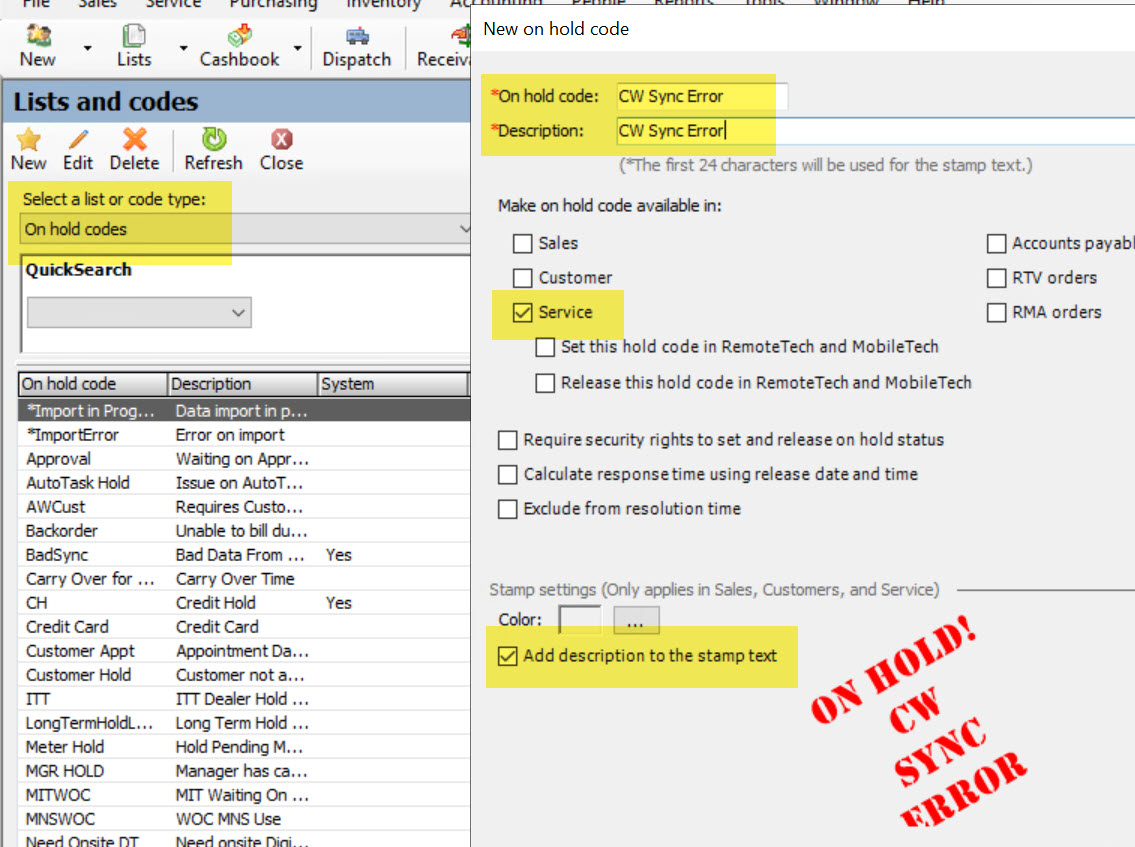This screenshot has width=1135, height=847.
Task: Select the BadSync row
Action: coord(244,555)
